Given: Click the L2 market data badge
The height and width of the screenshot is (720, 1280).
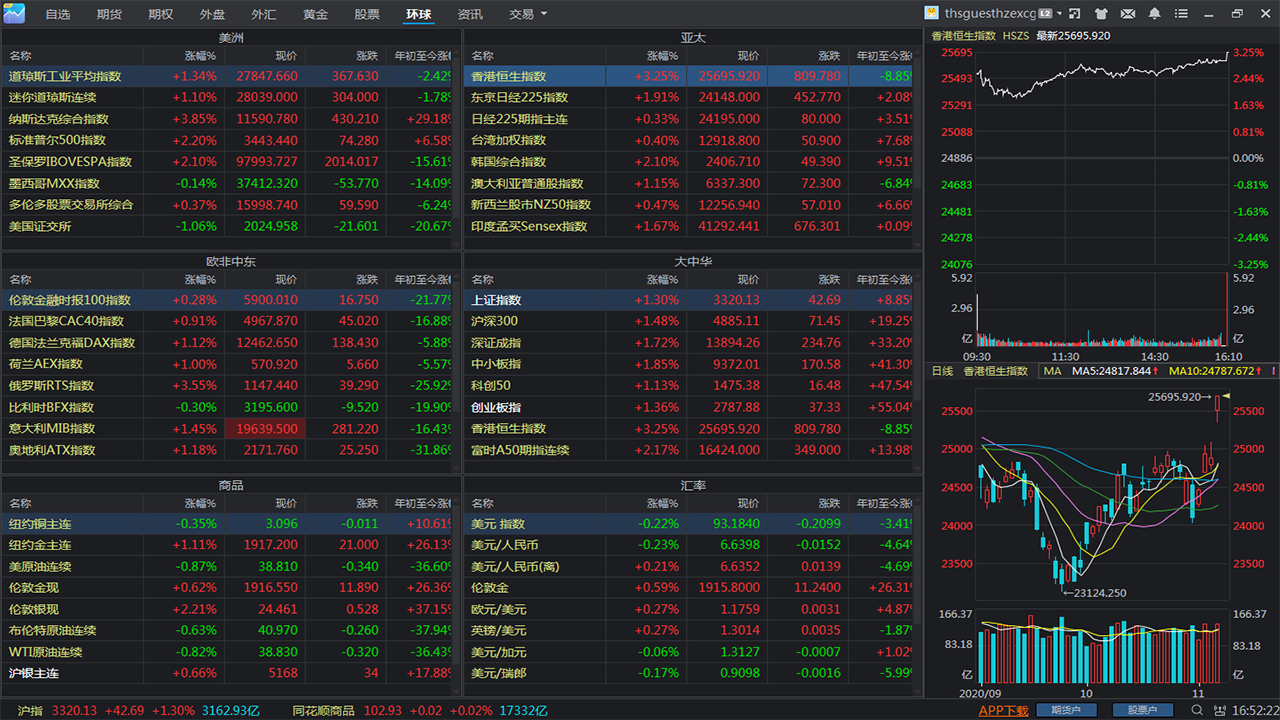Looking at the screenshot, I should click(1044, 13).
